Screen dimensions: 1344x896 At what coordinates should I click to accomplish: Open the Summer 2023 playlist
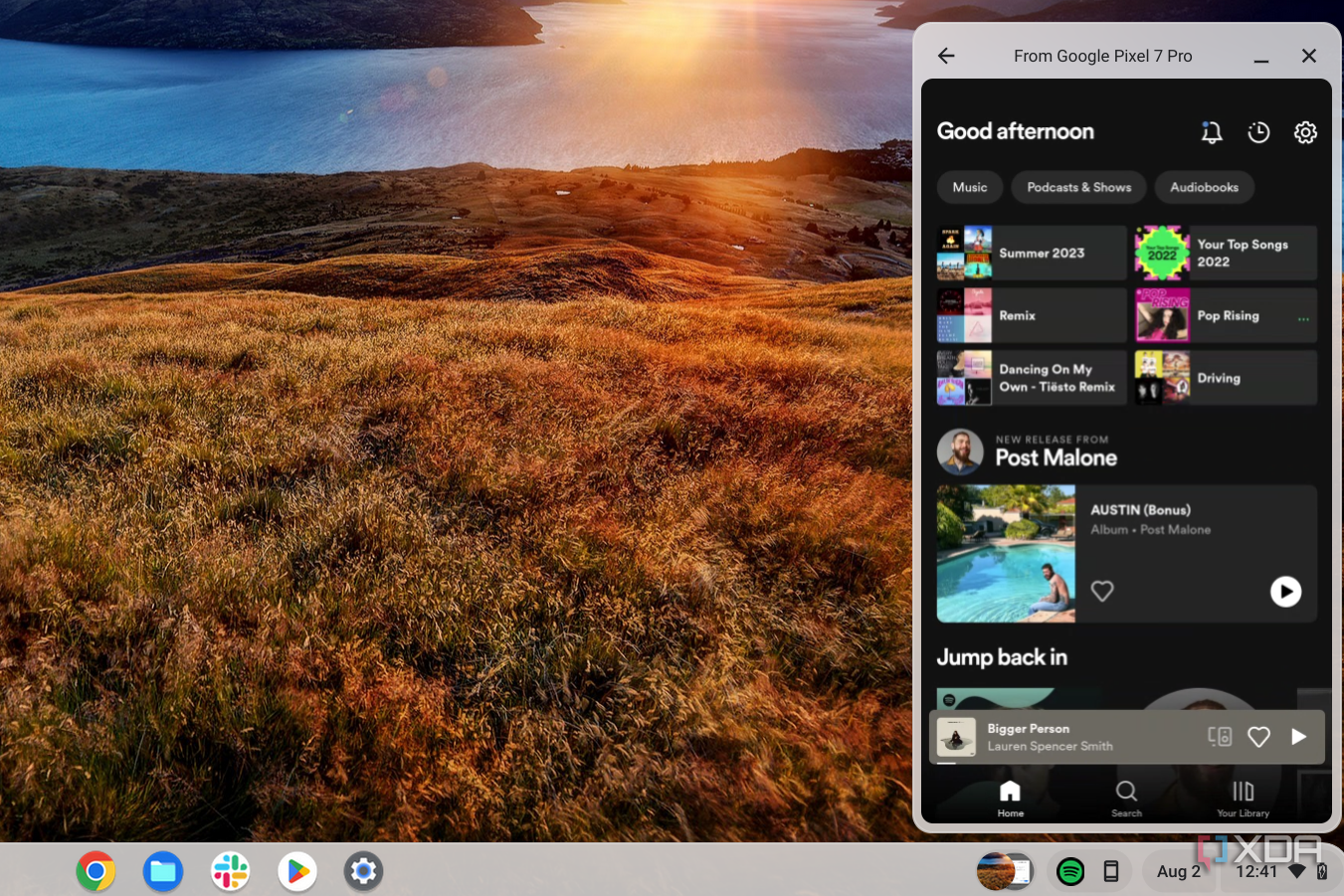(x=1032, y=253)
